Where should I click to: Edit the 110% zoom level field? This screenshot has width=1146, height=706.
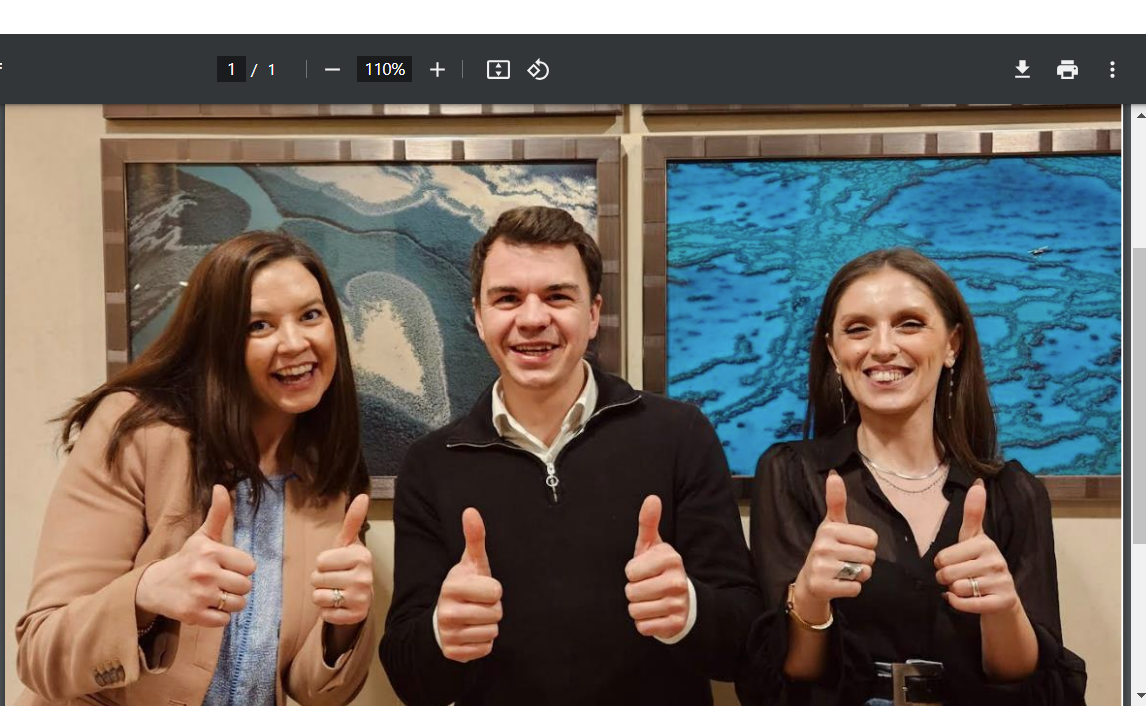click(384, 69)
